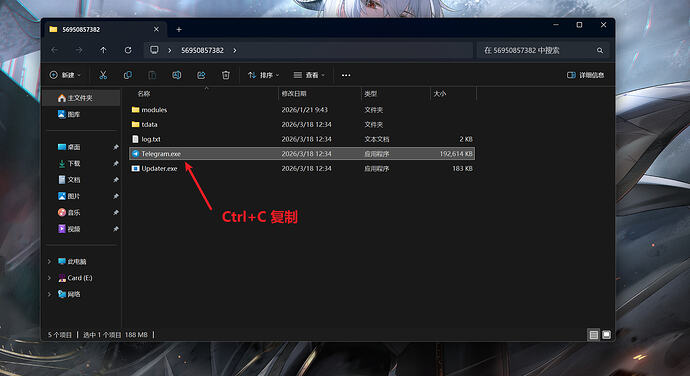This screenshot has width=690, height=376.
Task: Unpin 文档 Documents via its pin icon
Action: pyautogui.click(x=116, y=180)
